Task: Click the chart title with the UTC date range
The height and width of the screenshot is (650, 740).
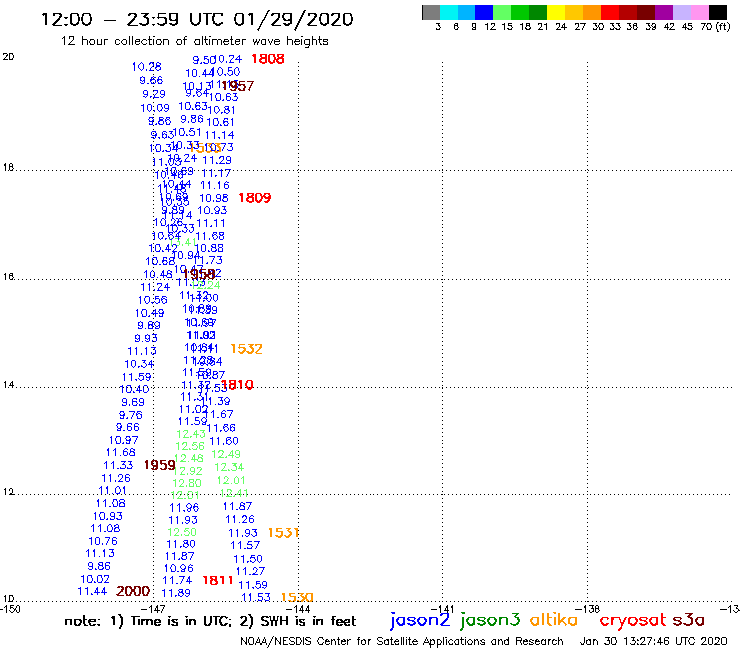Action: [x=197, y=19]
